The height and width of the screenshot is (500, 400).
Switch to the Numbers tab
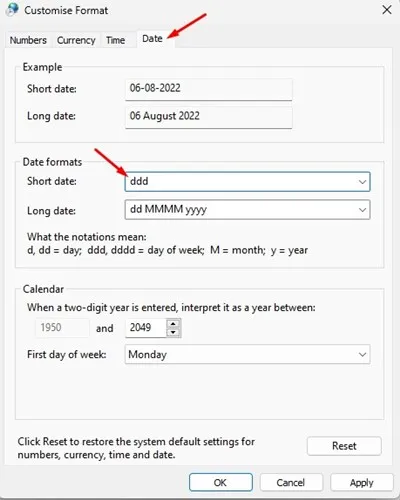[x=28, y=40]
